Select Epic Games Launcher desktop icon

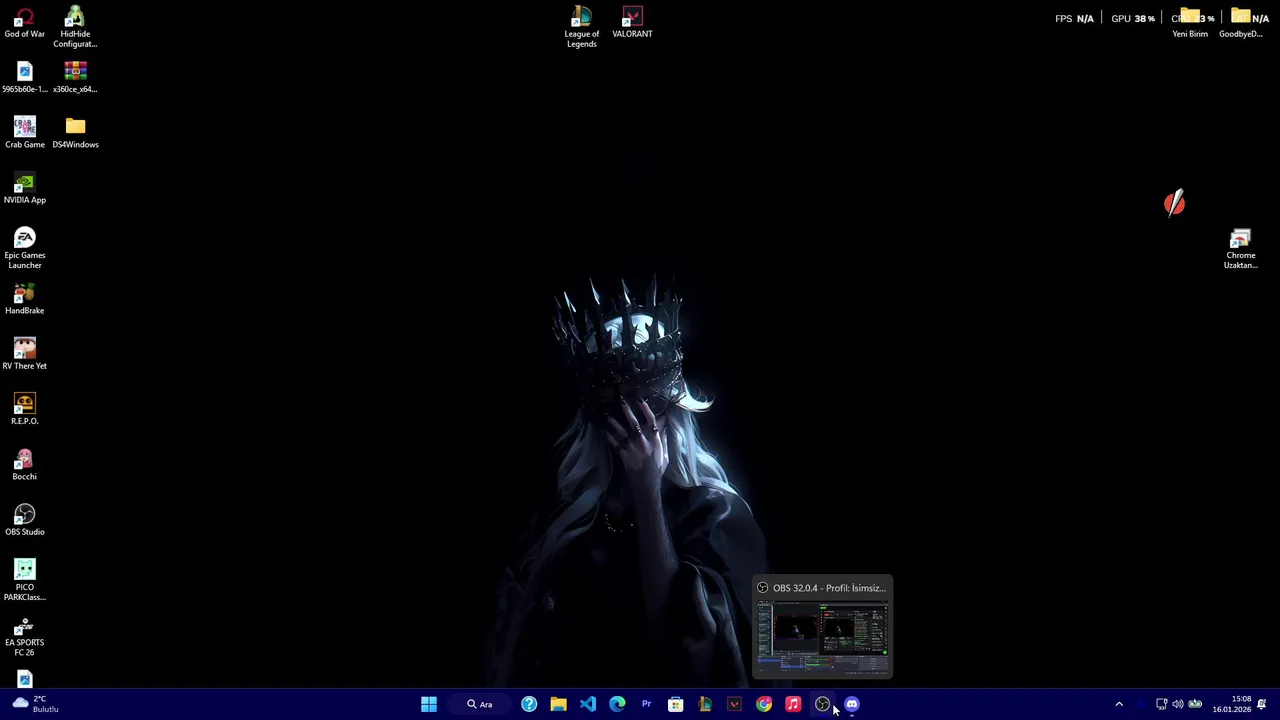24,248
